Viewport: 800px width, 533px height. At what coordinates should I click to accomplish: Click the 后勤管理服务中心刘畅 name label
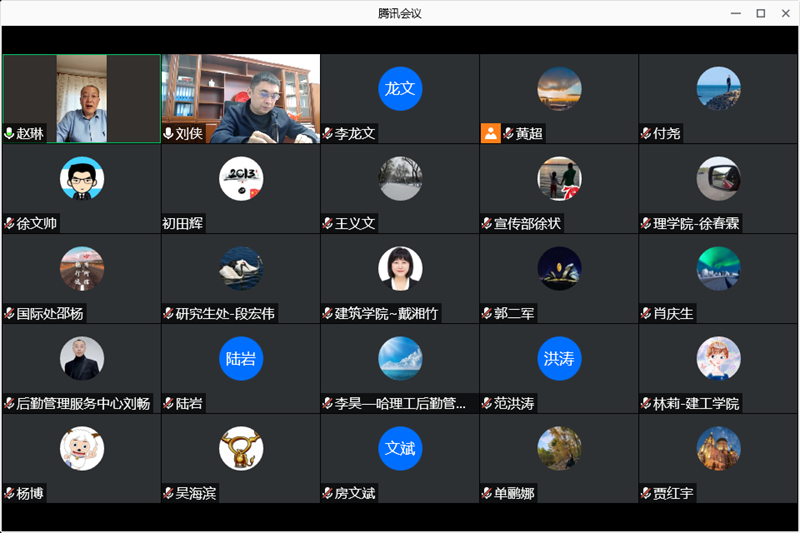83,403
